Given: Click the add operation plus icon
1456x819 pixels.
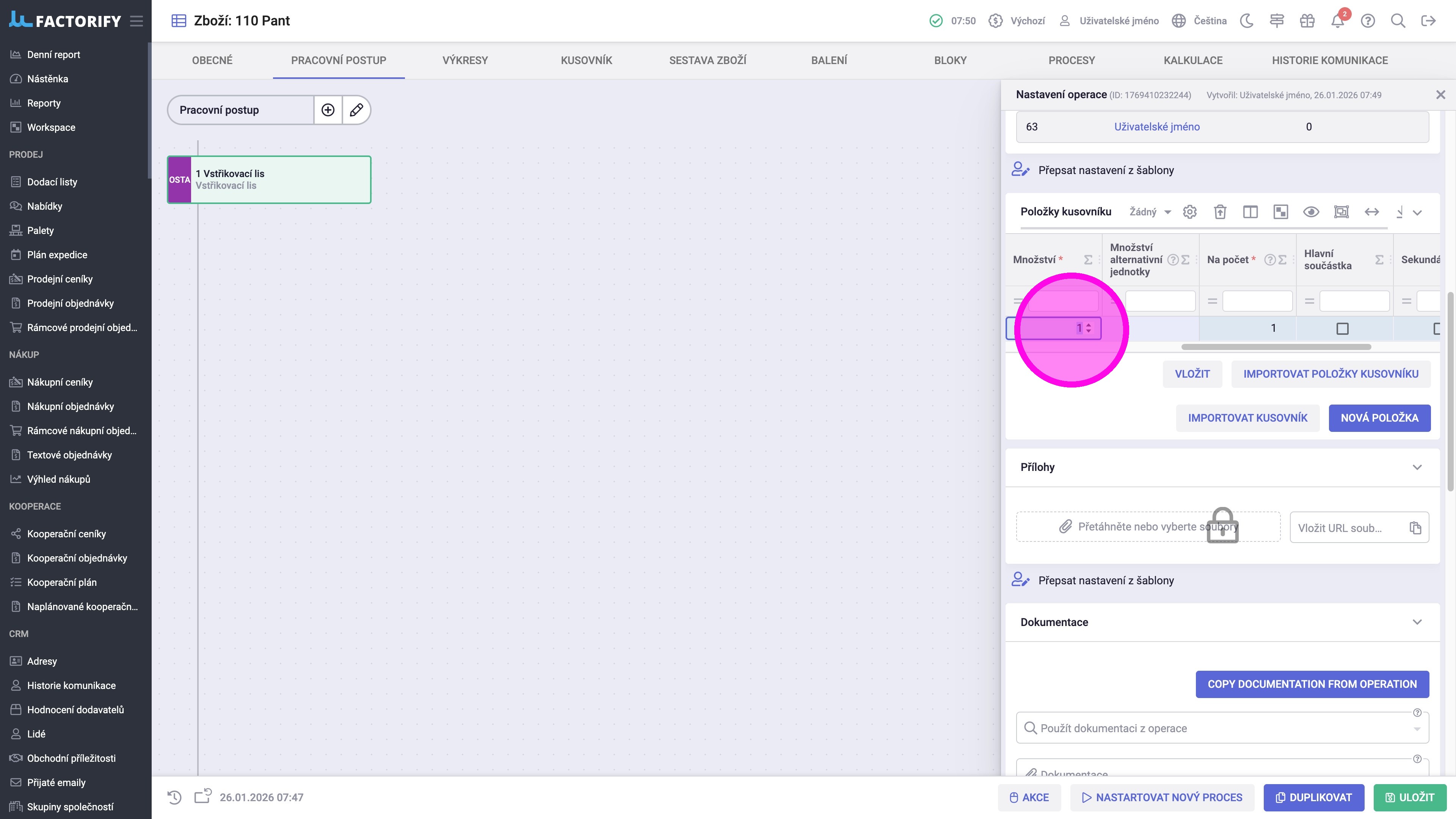Looking at the screenshot, I should [x=328, y=110].
